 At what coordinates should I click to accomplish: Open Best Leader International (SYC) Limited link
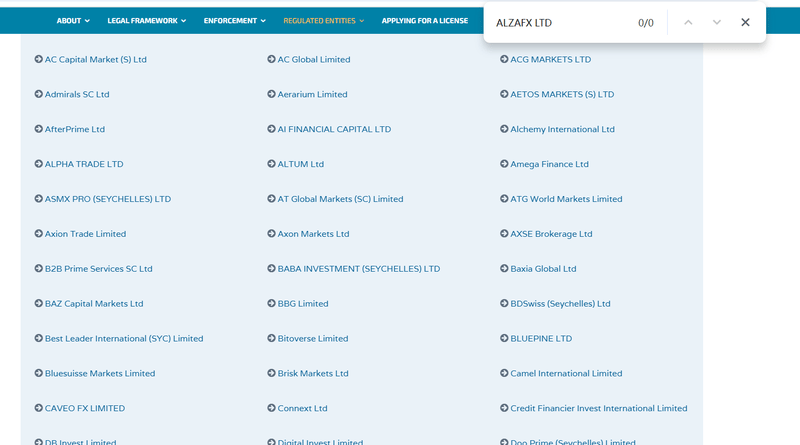[124, 338]
